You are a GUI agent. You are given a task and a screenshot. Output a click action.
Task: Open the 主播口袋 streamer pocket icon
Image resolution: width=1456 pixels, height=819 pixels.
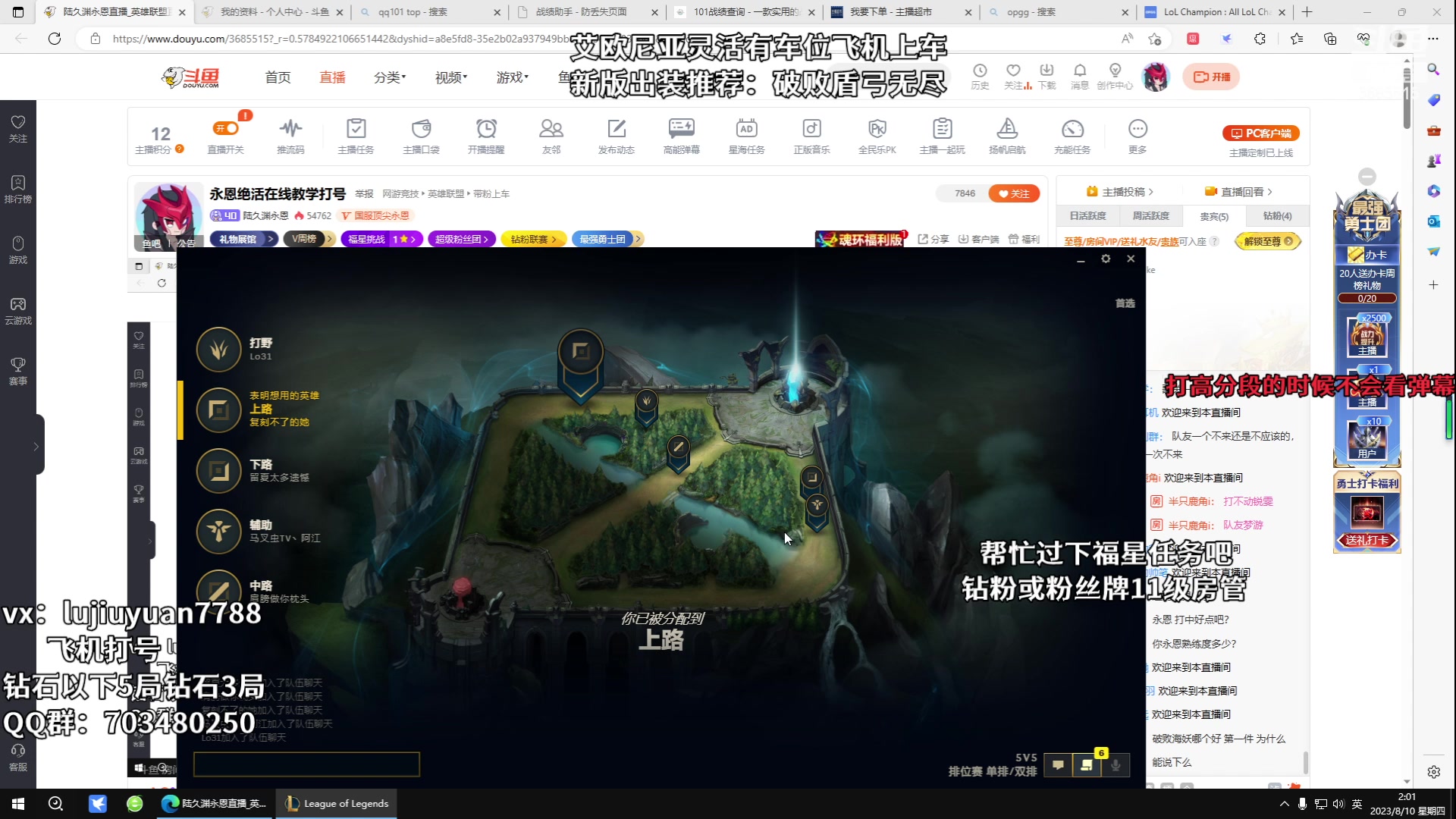(421, 136)
